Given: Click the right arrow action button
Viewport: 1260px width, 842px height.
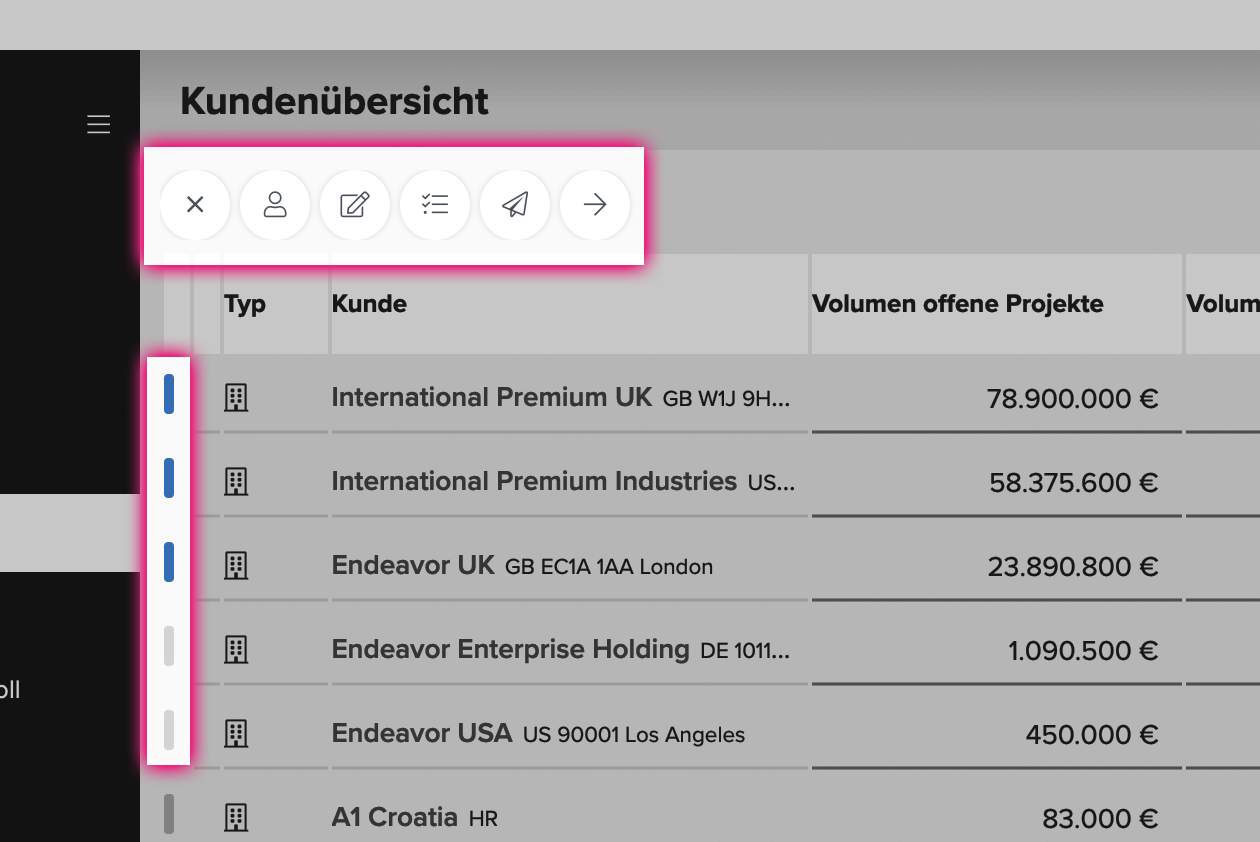Looking at the screenshot, I should click(595, 205).
